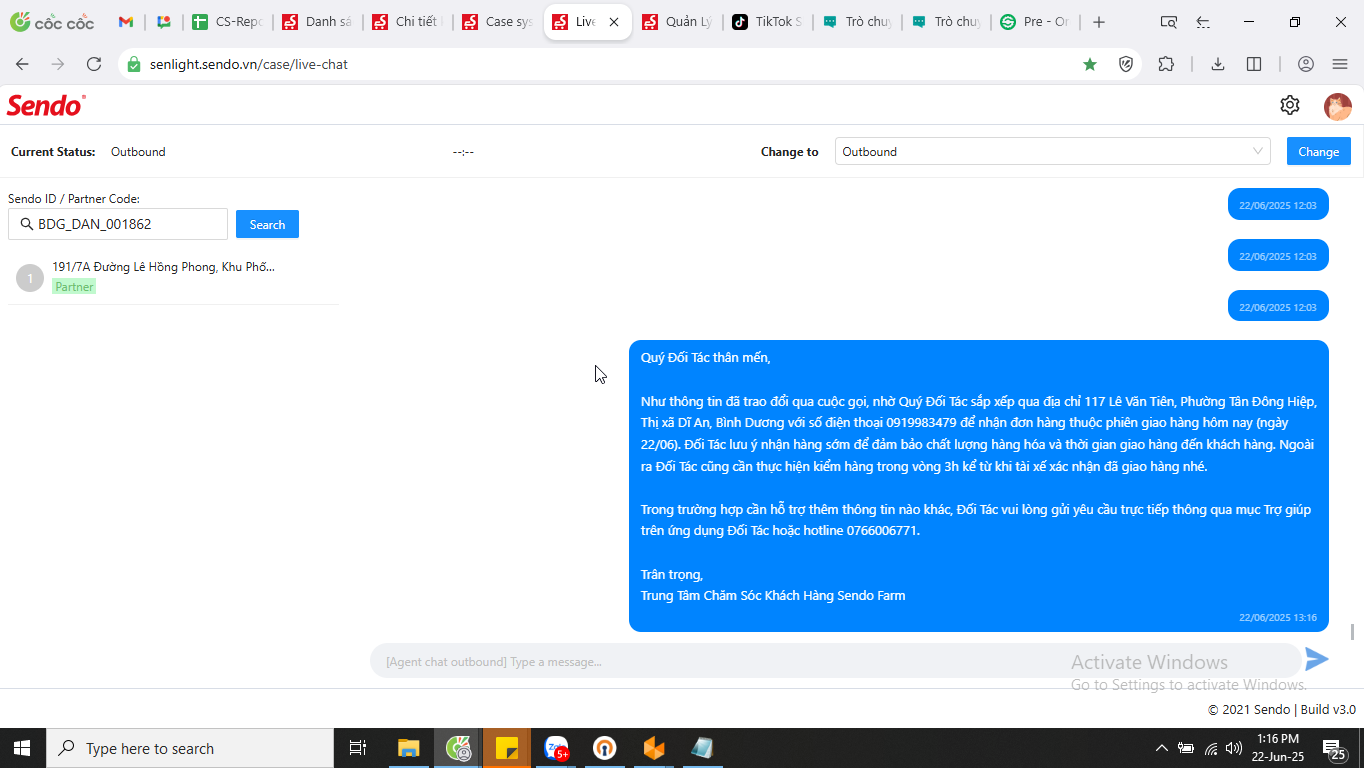1364x768 pixels.
Task: Open the browser shield protection icon
Action: point(1126,64)
